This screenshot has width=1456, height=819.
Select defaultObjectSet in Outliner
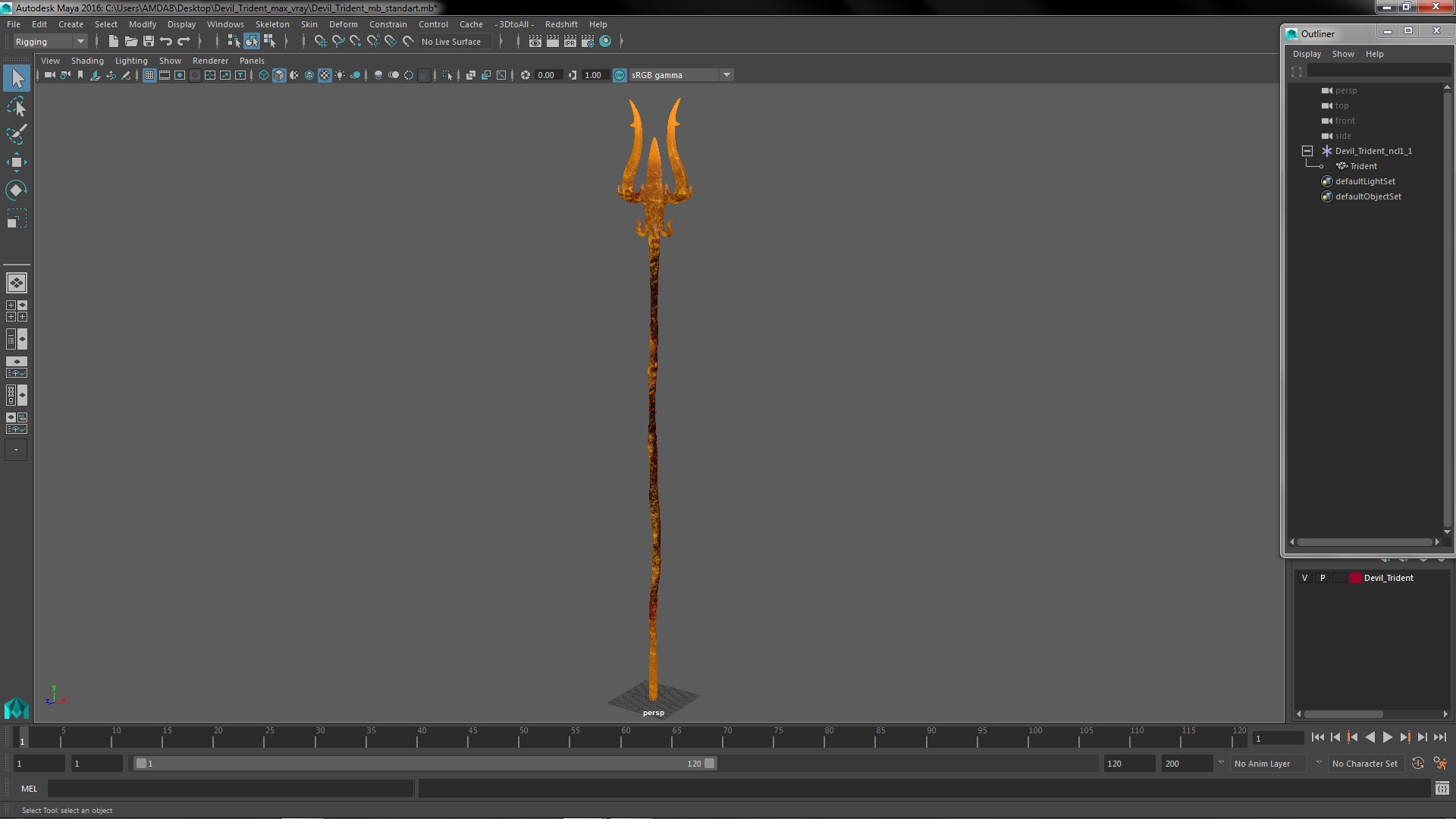tap(1368, 196)
